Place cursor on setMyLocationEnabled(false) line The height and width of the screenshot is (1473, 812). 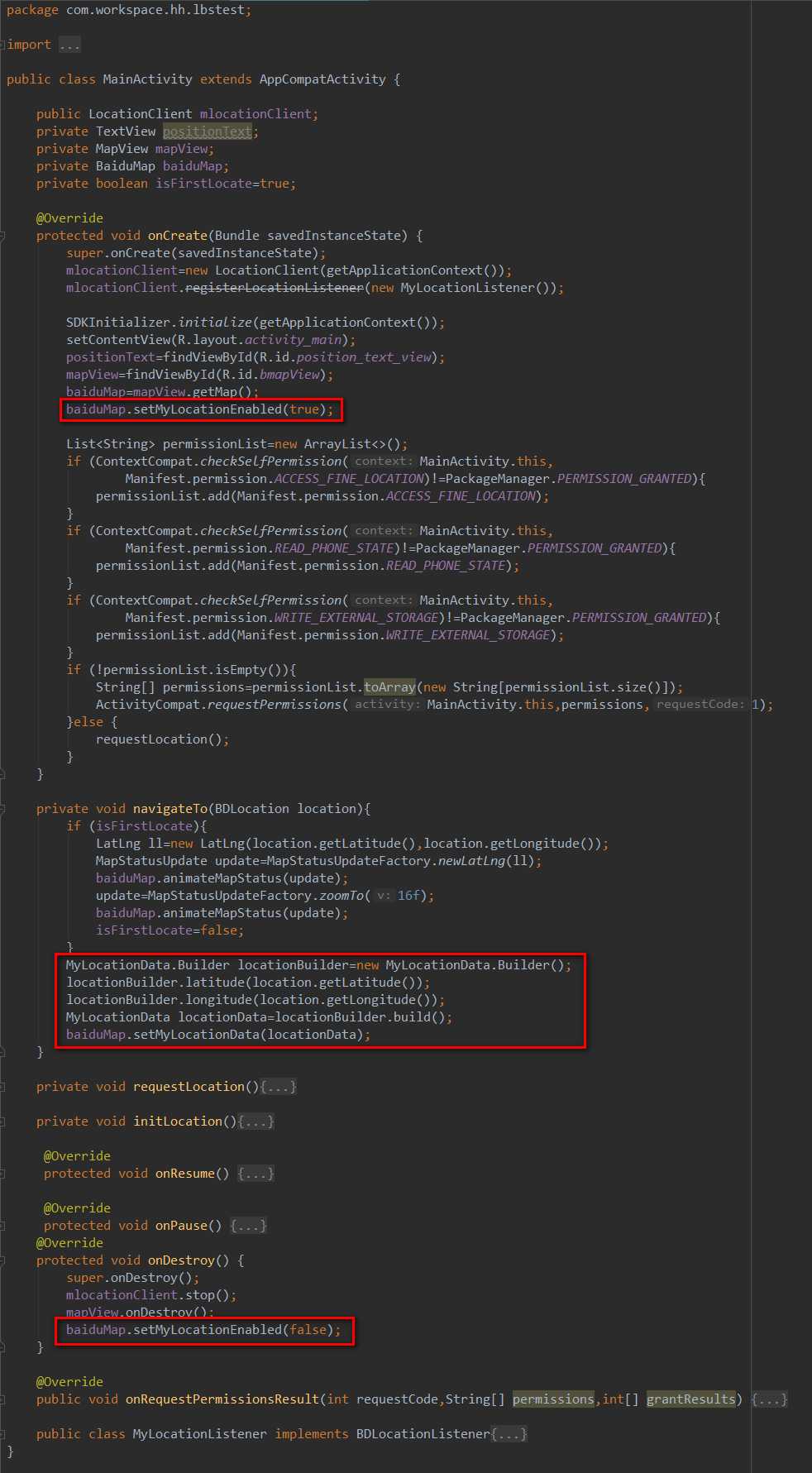(x=203, y=1330)
